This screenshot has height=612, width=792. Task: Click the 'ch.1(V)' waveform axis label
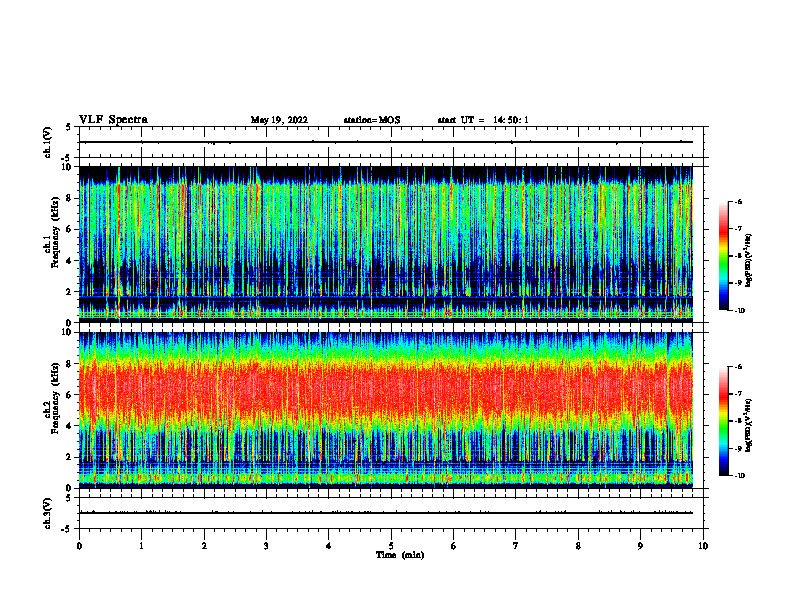(47, 142)
